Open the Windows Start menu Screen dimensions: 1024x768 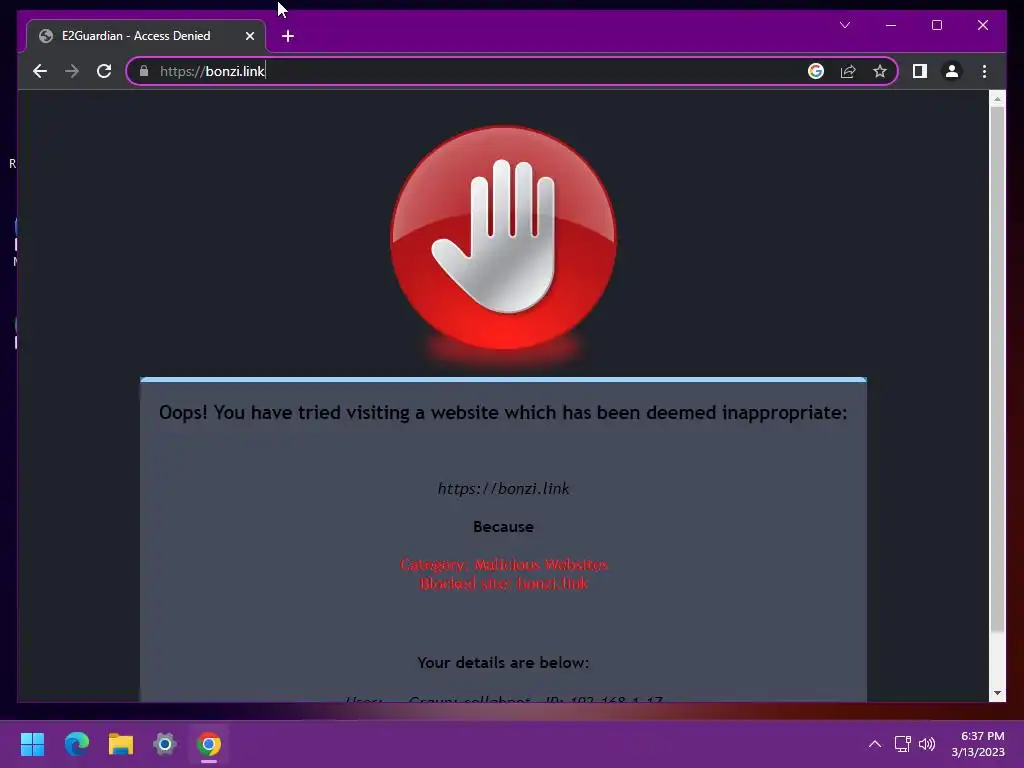click(x=32, y=744)
